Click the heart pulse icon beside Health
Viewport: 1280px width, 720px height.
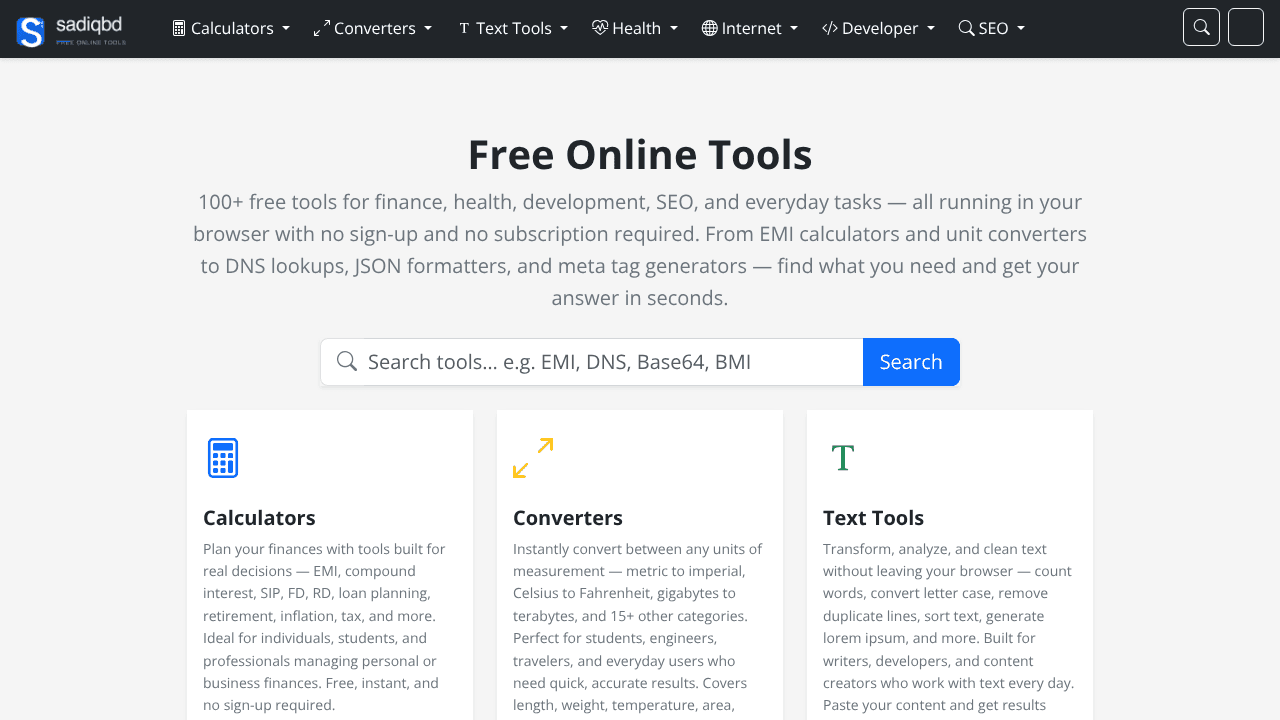[600, 28]
